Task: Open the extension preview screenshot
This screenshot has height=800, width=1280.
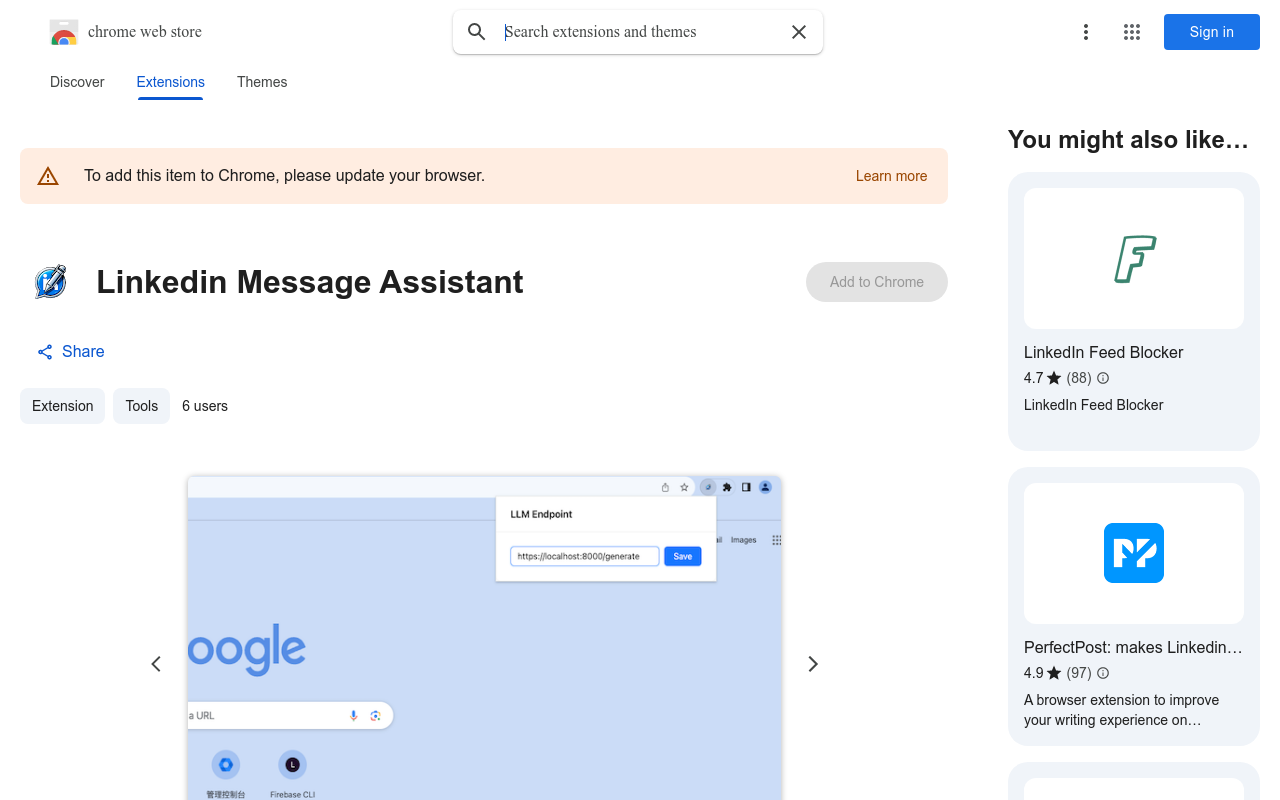Action: point(485,638)
